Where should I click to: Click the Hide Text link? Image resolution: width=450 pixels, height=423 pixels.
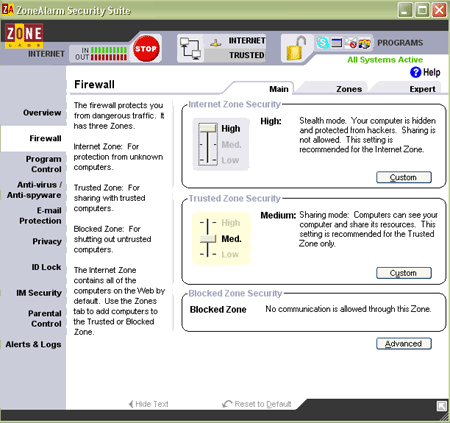tap(152, 404)
